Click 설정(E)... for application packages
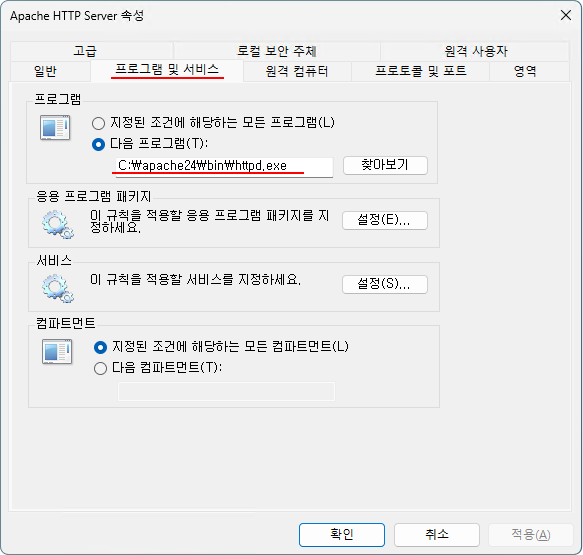 tap(385, 220)
